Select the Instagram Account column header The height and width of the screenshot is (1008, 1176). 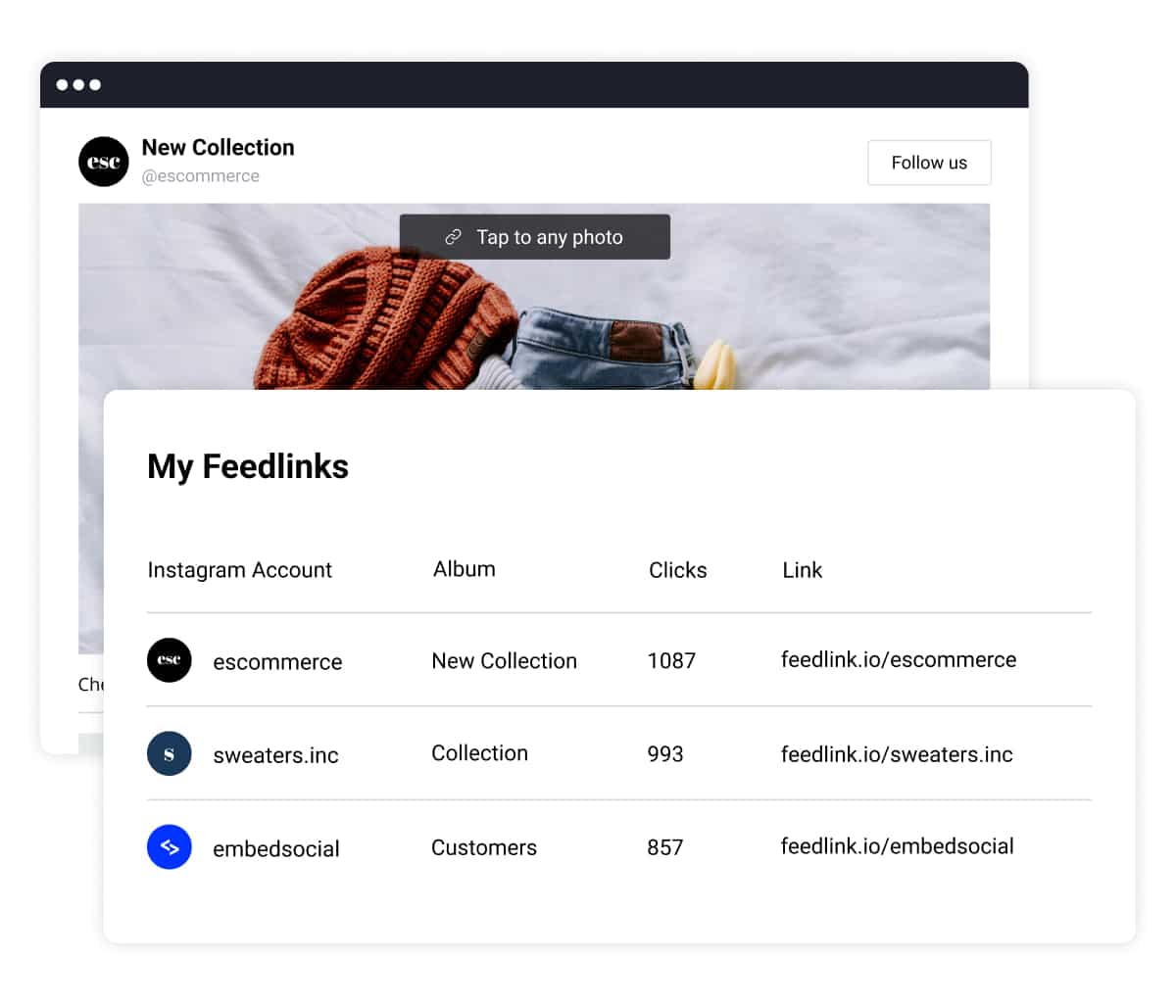(x=240, y=570)
